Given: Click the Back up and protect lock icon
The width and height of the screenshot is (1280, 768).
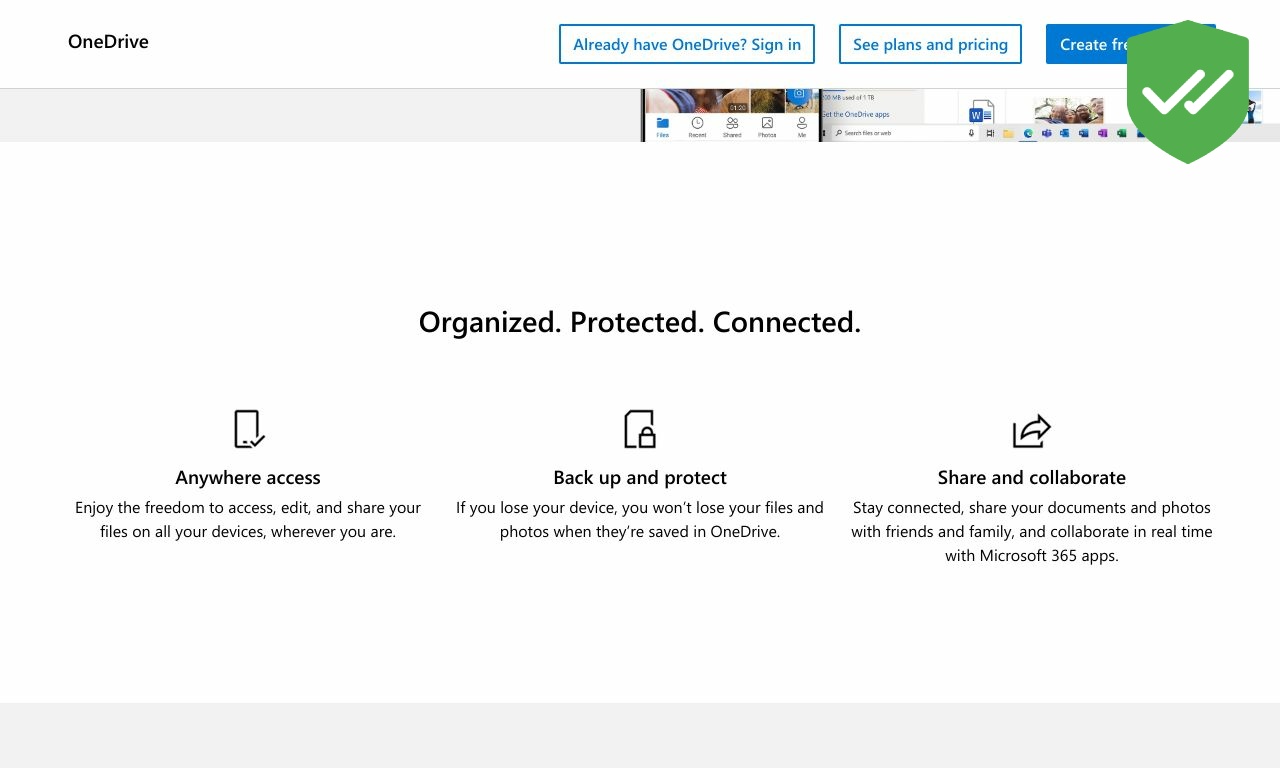Looking at the screenshot, I should coord(640,429).
